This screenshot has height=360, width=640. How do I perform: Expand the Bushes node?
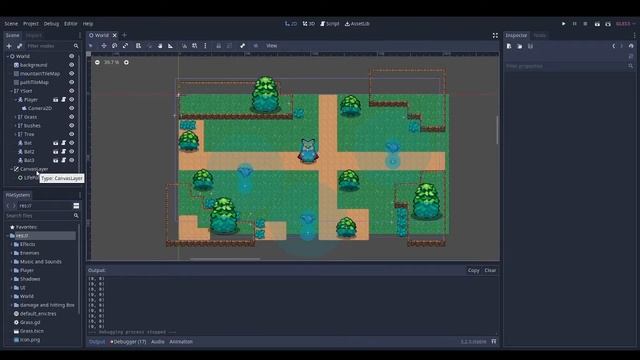pos(16,126)
